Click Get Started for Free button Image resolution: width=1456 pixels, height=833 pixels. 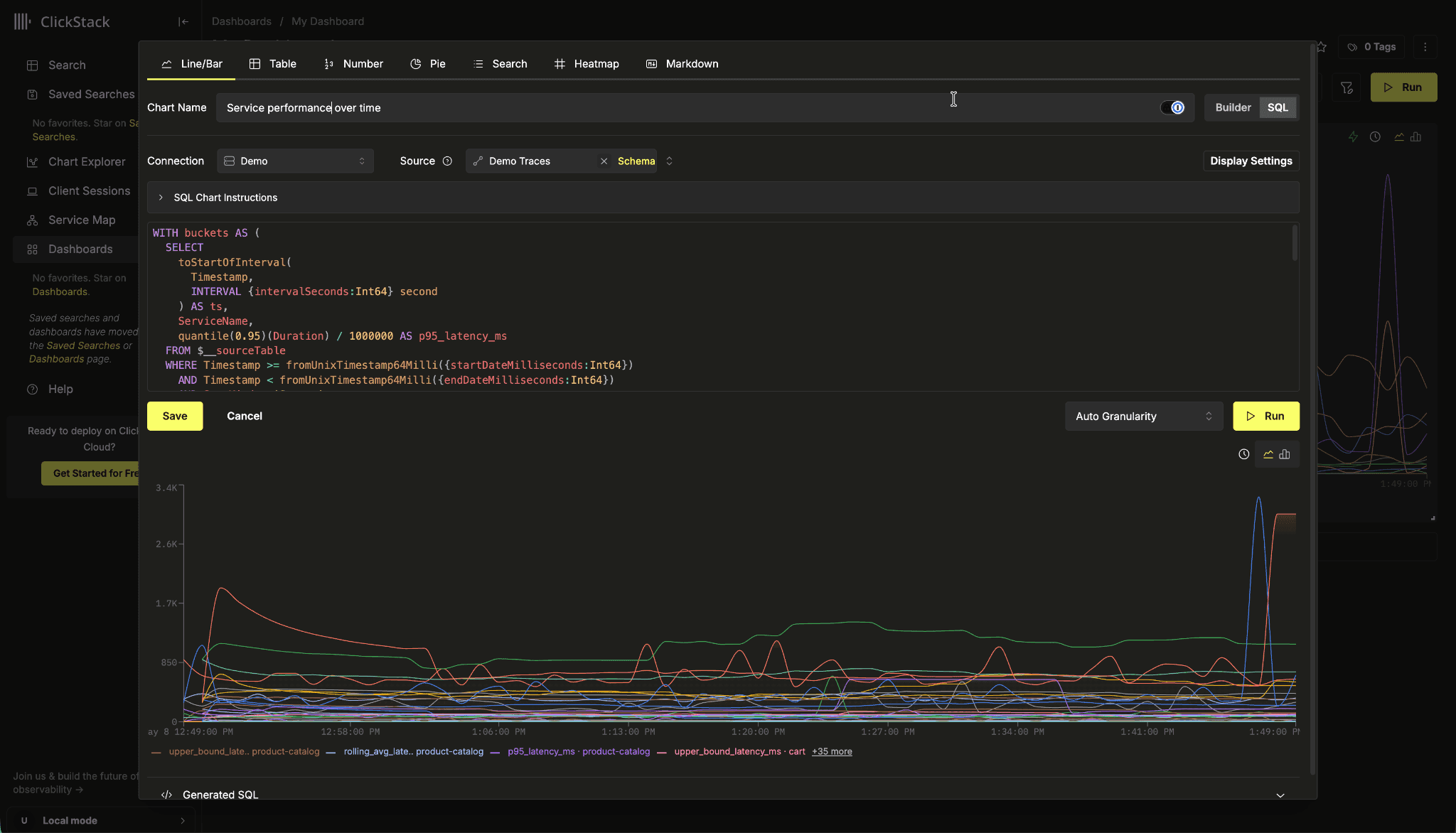click(x=90, y=473)
